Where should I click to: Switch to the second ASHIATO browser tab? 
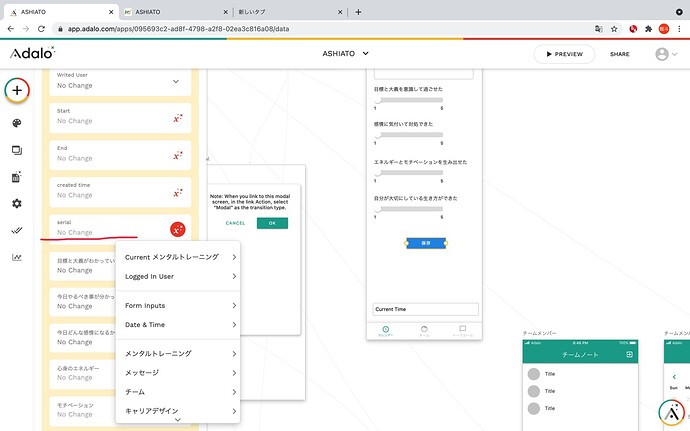(176, 12)
